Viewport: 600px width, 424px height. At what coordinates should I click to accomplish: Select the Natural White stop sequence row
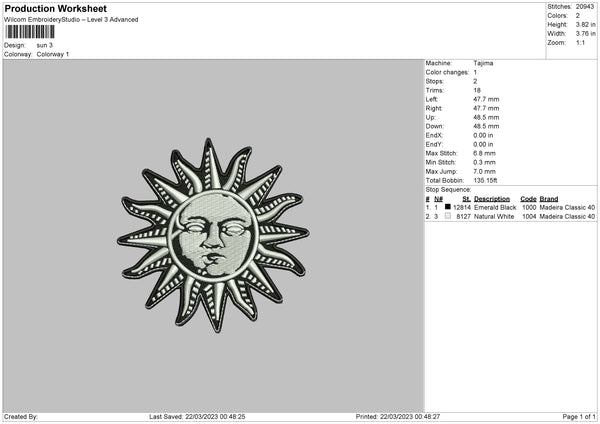pyautogui.click(x=510, y=217)
